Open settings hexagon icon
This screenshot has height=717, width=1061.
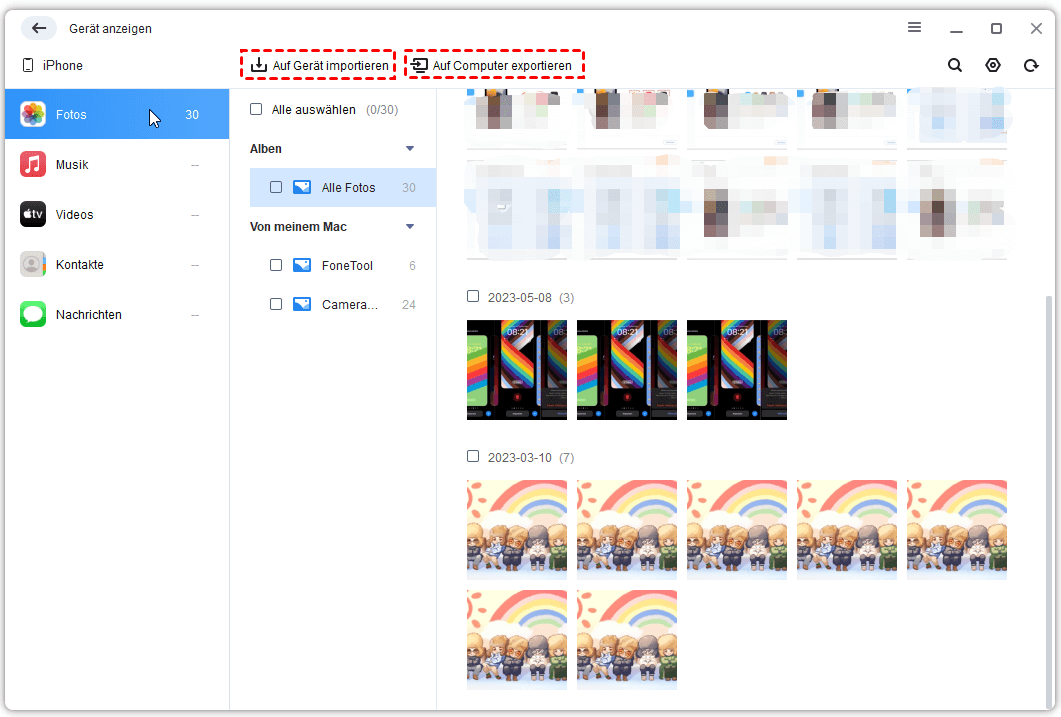coord(993,65)
